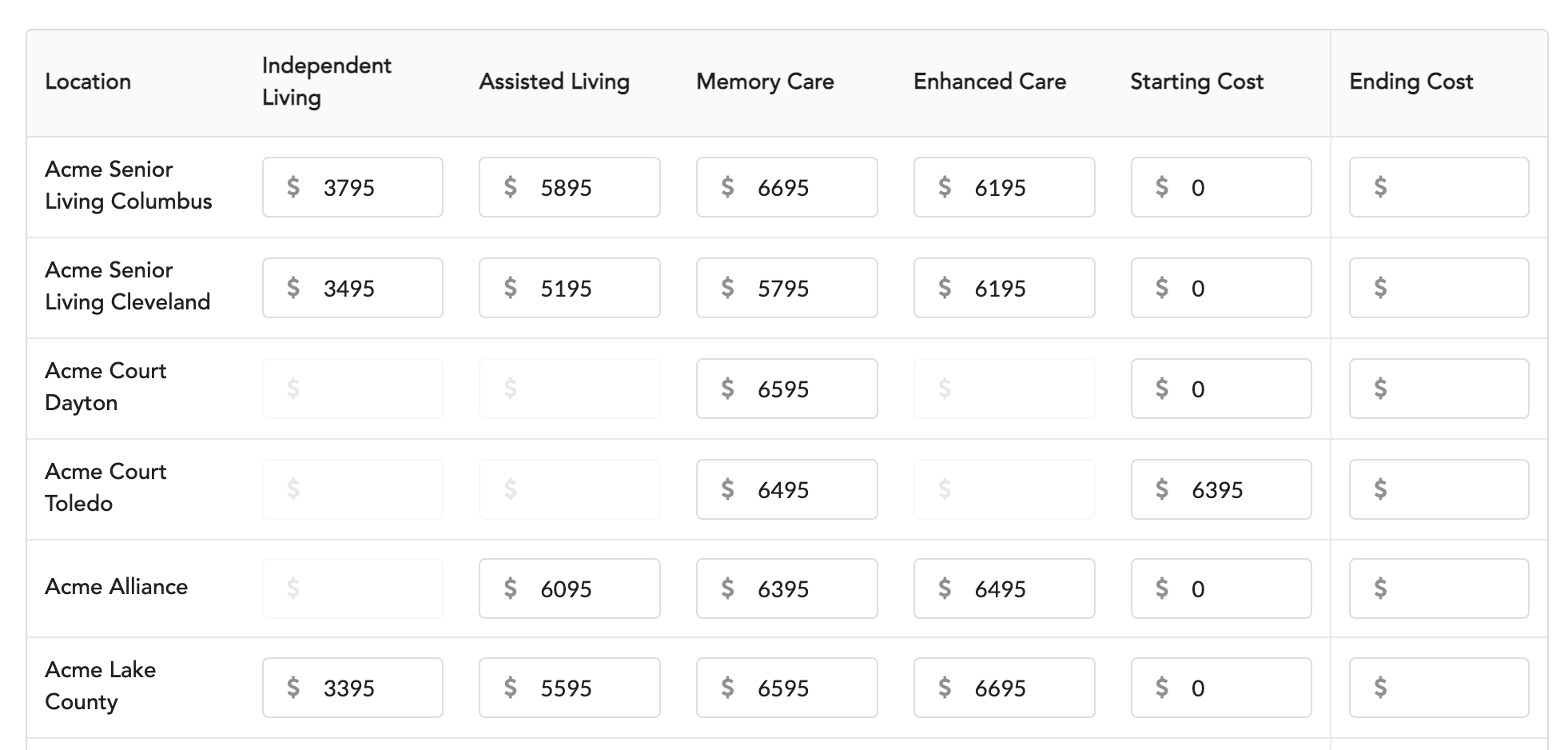Viewport: 1568px width, 750px height.
Task: Click the Ending Cost column header
Action: (x=1411, y=82)
